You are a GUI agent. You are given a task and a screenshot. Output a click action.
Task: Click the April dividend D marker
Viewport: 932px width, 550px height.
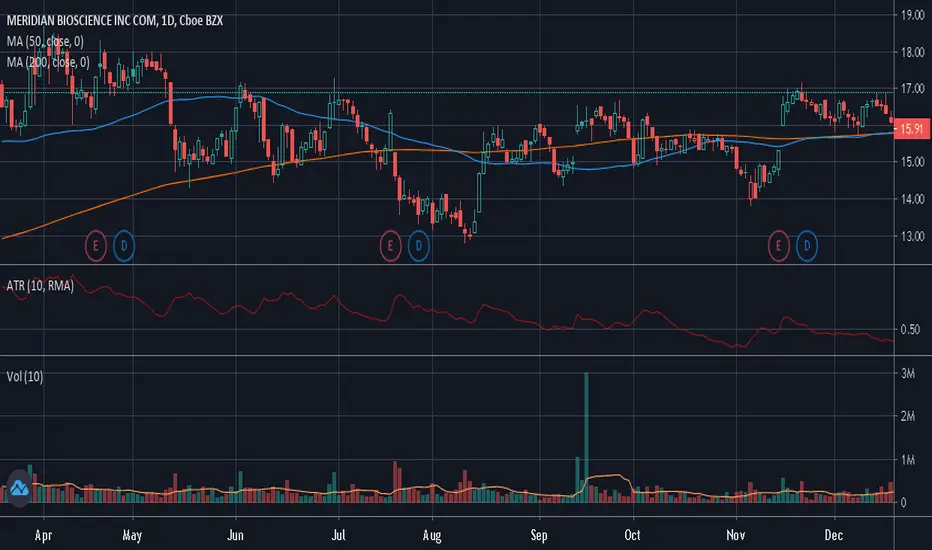coord(124,246)
